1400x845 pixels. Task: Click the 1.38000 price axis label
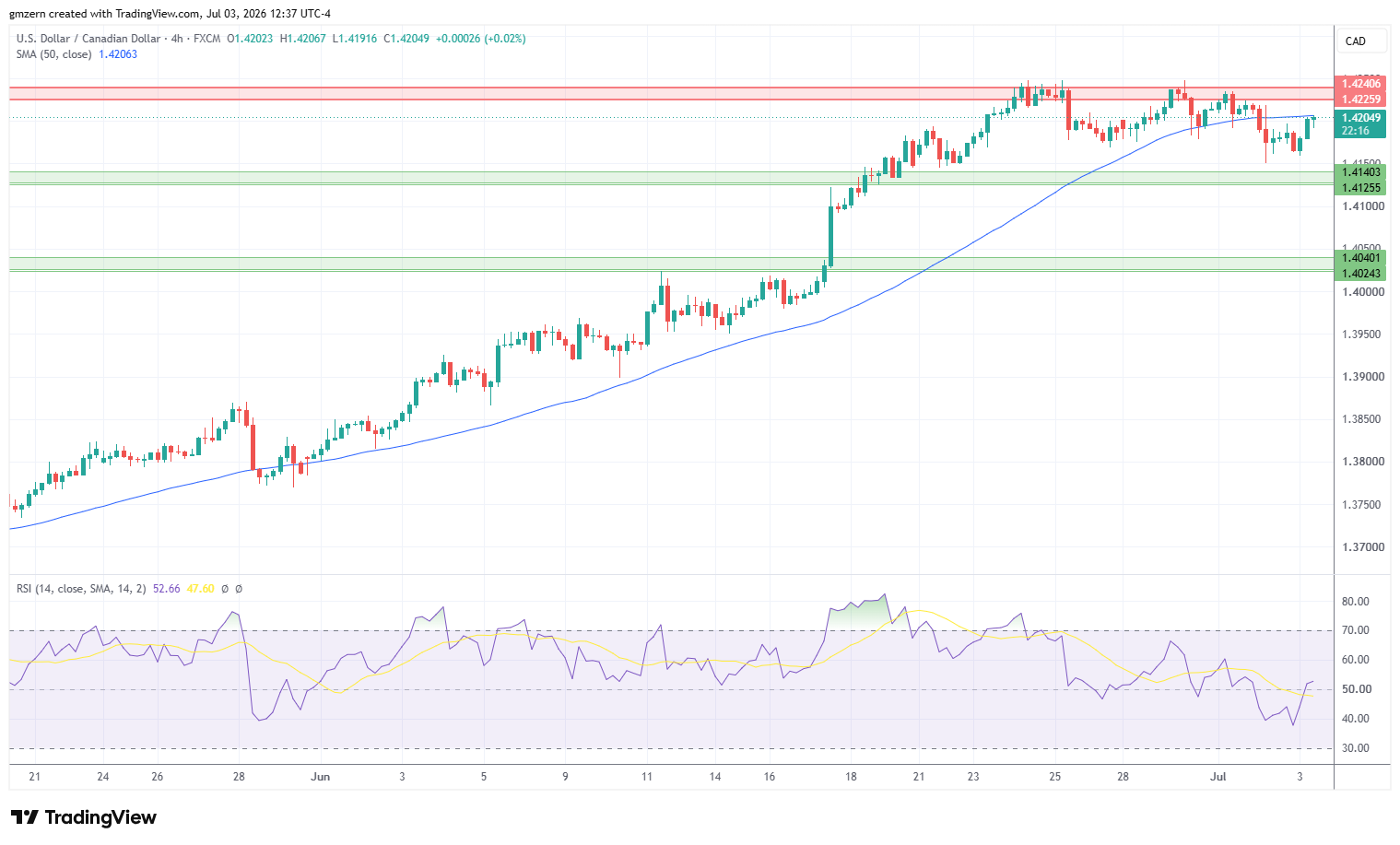click(1363, 462)
